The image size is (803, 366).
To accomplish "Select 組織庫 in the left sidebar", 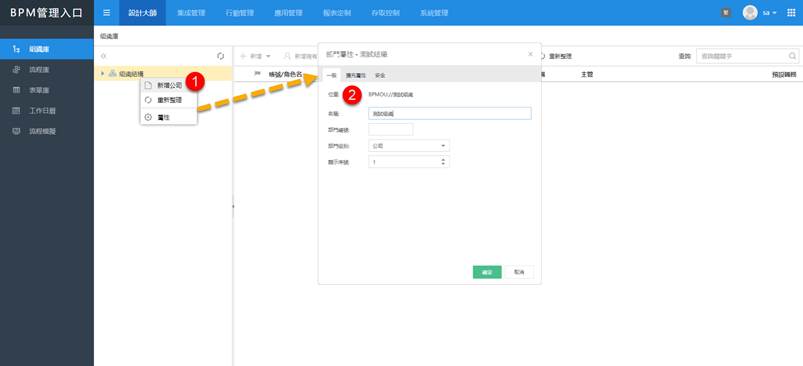I will tap(47, 49).
